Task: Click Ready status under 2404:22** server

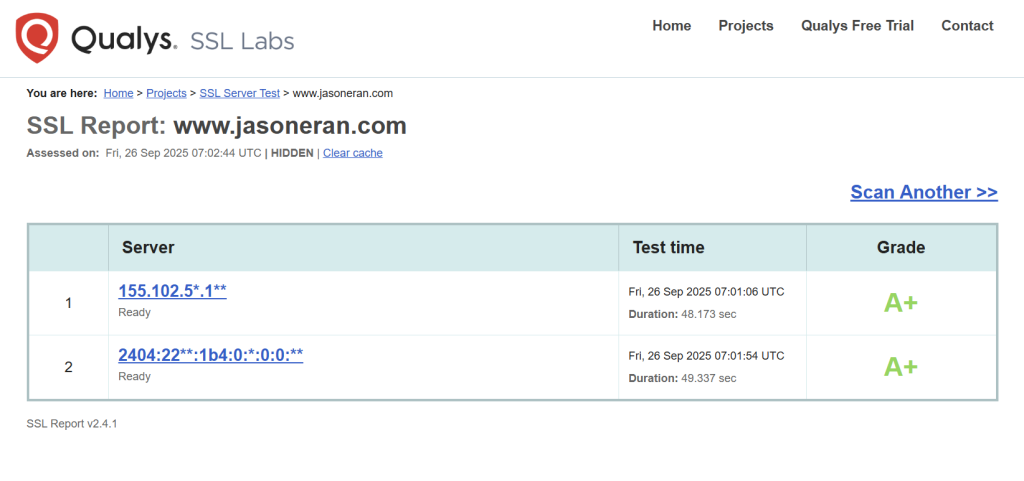Action: 134,377
